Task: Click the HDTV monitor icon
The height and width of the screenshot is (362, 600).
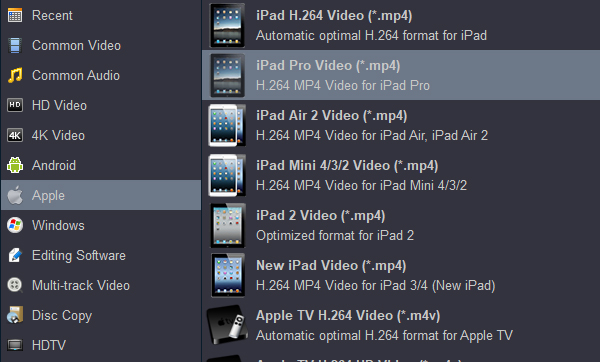Action: tap(15, 345)
